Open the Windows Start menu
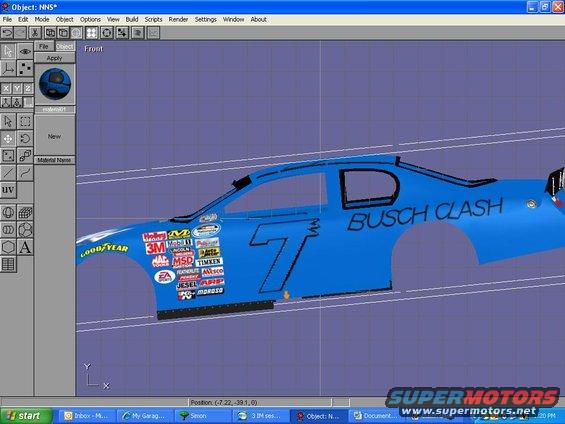The height and width of the screenshot is (424, 565). click(25, 416)
